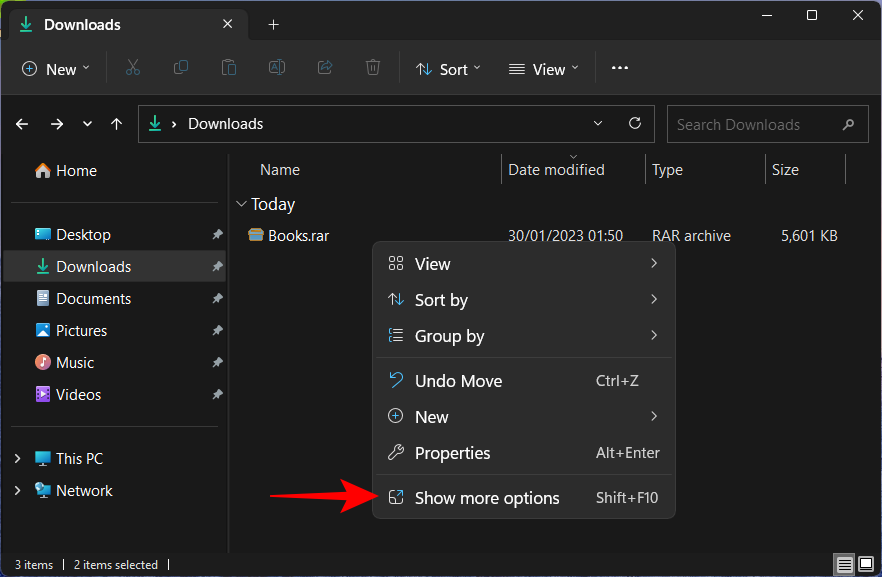
Task: Open the See more ellipsis menu
Action: point(620,68)
